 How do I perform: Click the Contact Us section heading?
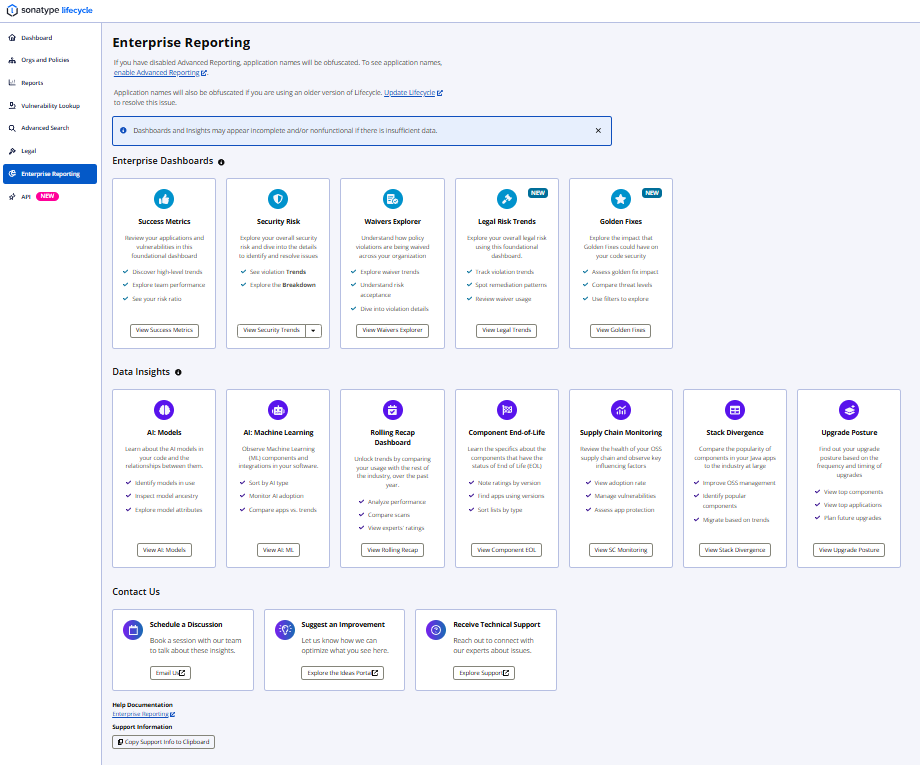(136, 592)
